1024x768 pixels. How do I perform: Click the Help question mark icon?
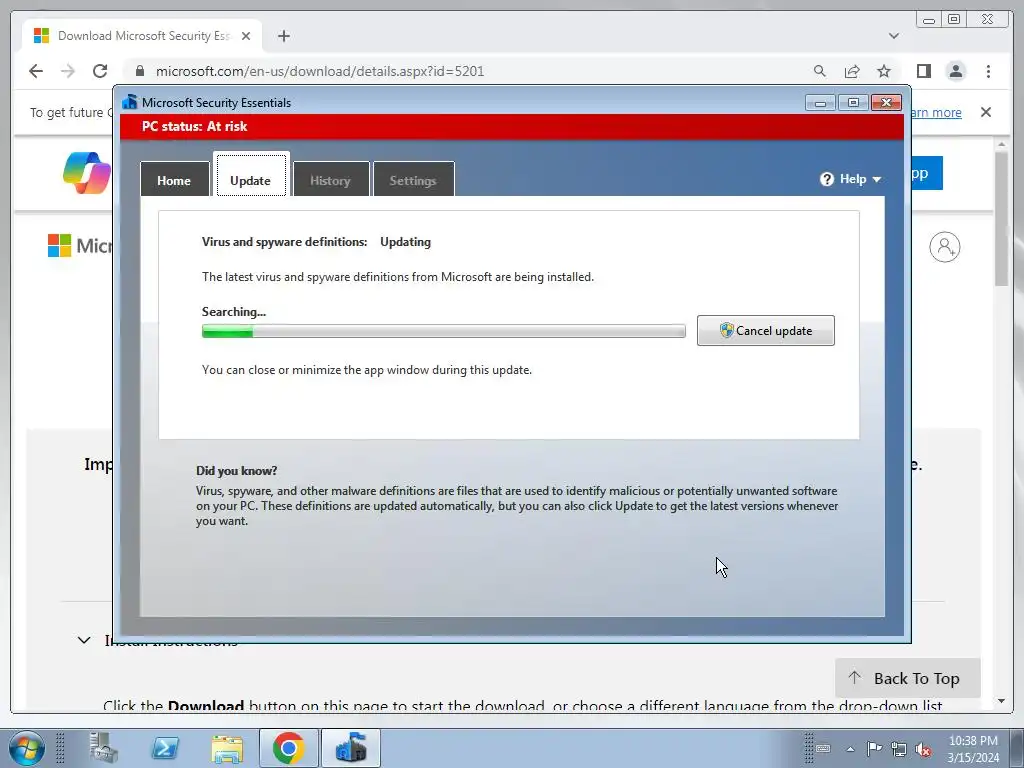point(827,179)
